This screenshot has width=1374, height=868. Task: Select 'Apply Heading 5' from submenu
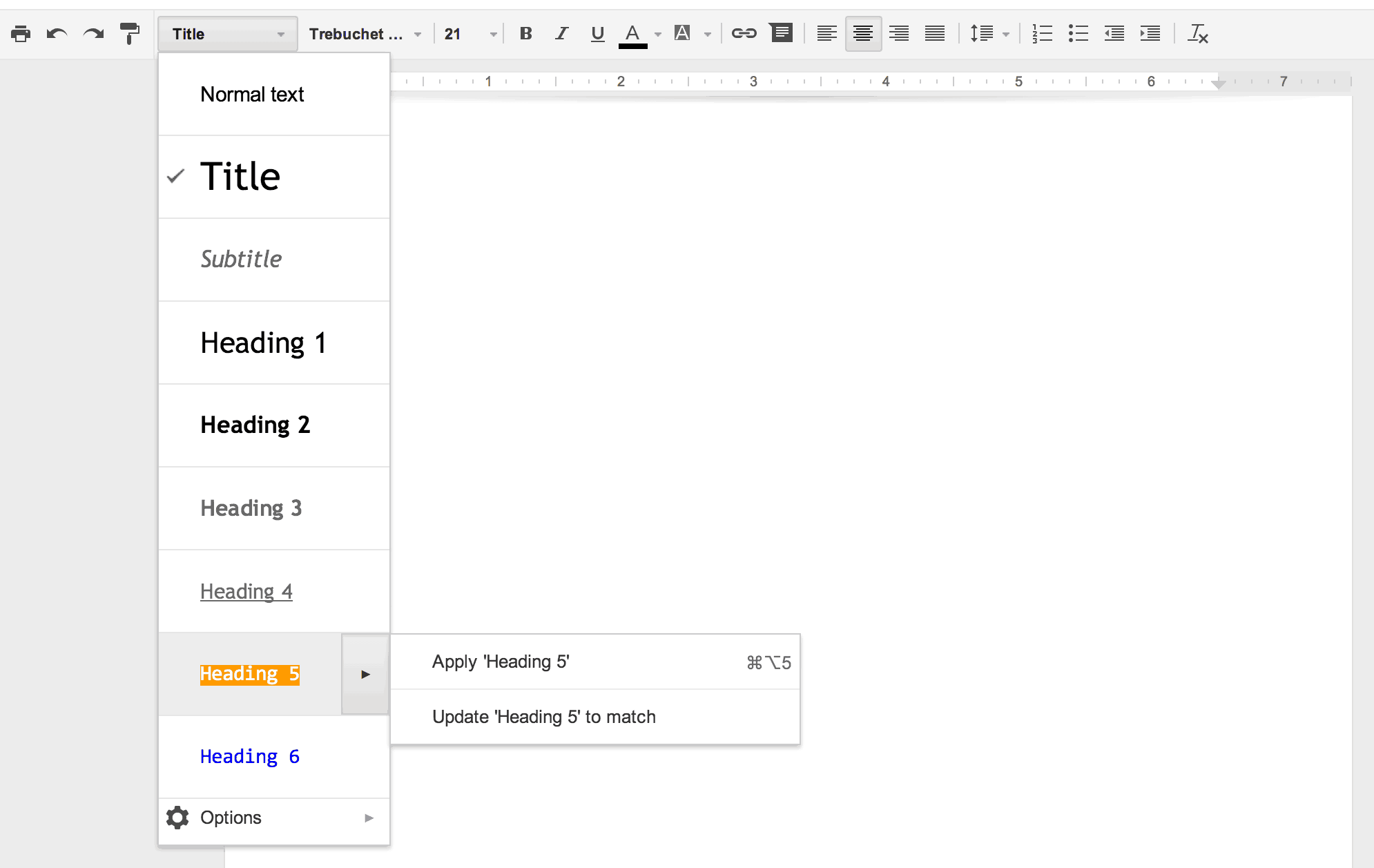click(x=500, y=661)
